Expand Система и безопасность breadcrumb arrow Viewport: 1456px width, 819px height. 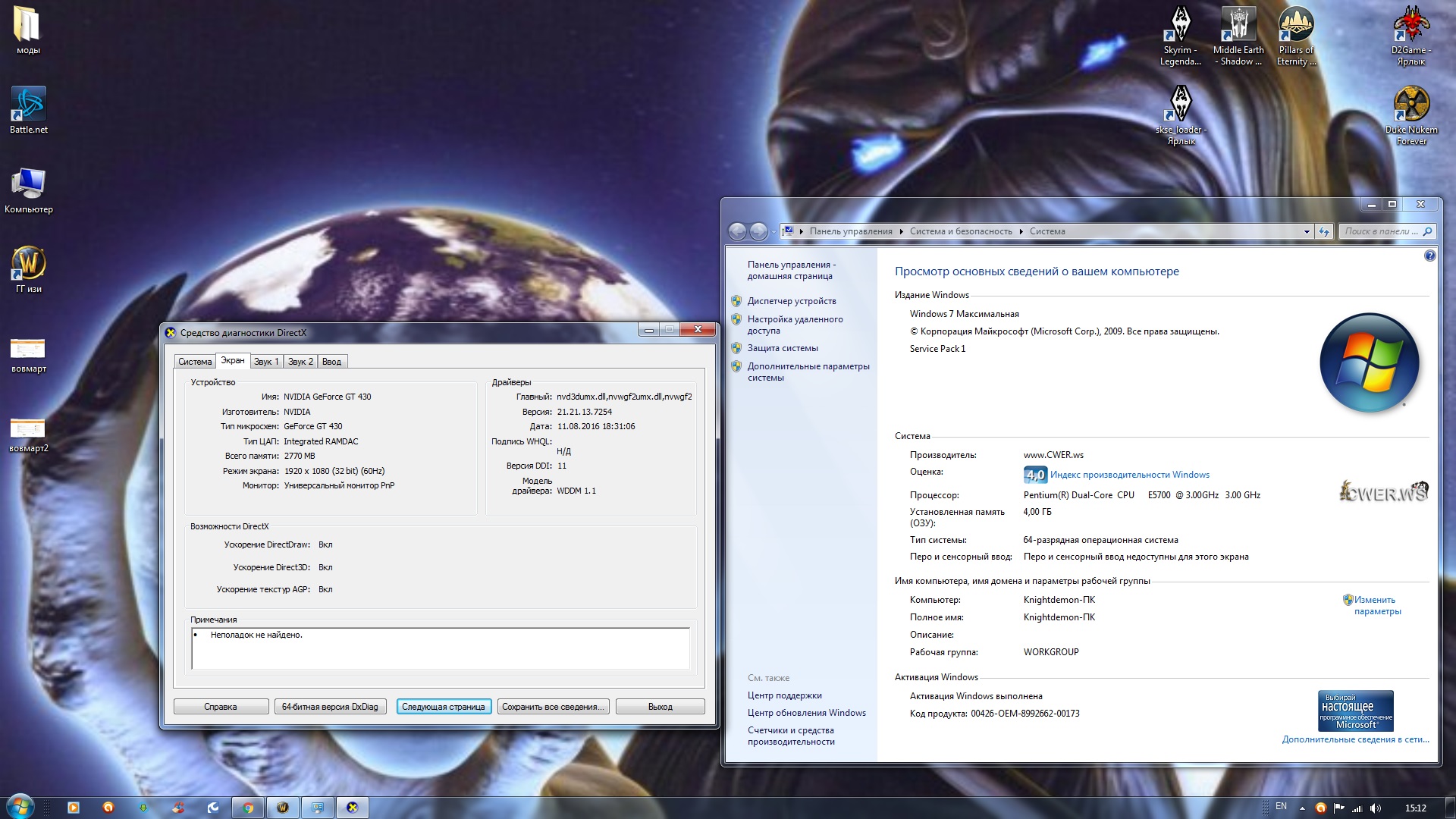click(1021, 232)
